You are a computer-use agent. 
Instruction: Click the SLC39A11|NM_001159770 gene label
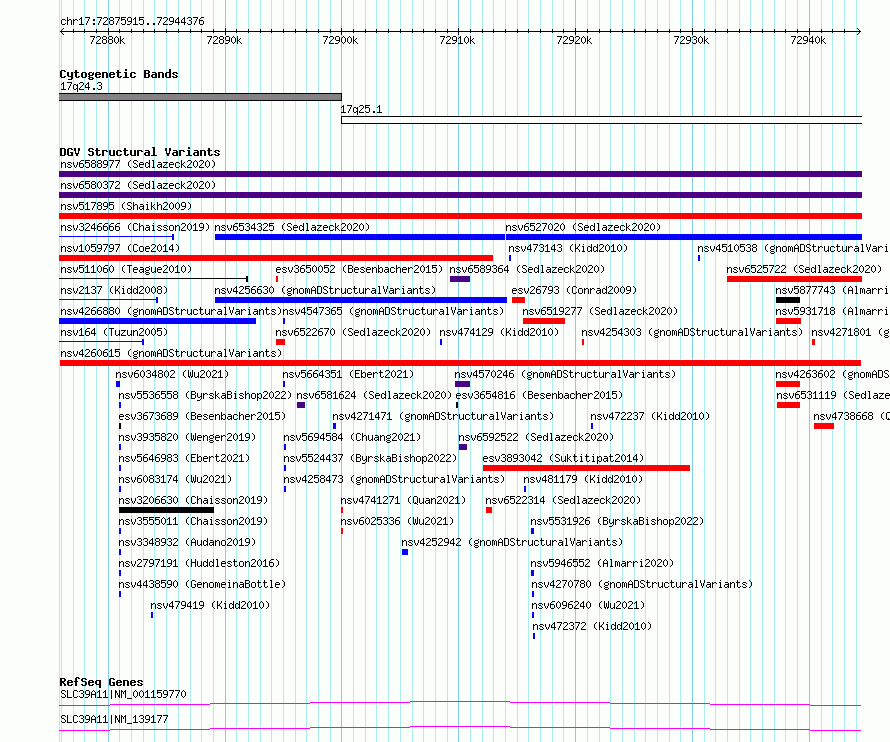(x=123, y=694)
